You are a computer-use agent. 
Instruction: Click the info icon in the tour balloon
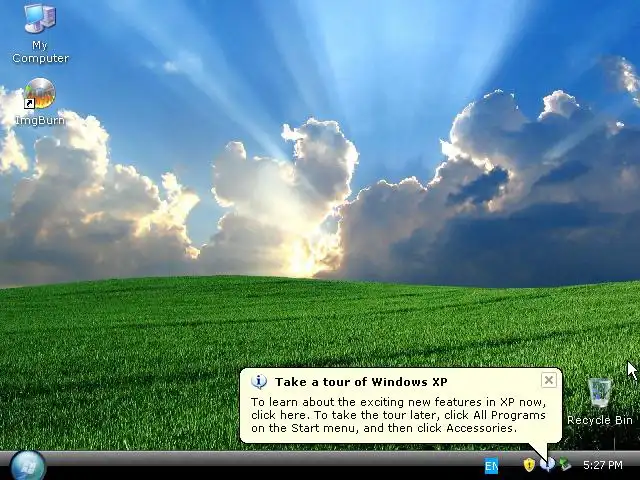coord(259,382)
